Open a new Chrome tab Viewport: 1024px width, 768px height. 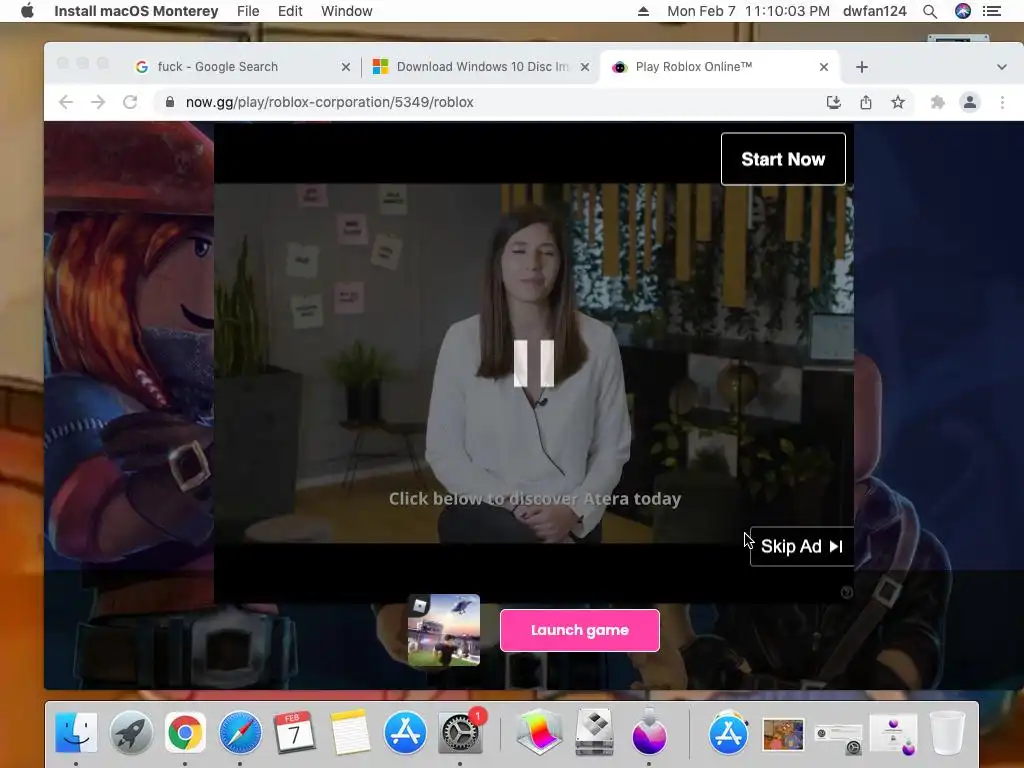pos(862,67)
